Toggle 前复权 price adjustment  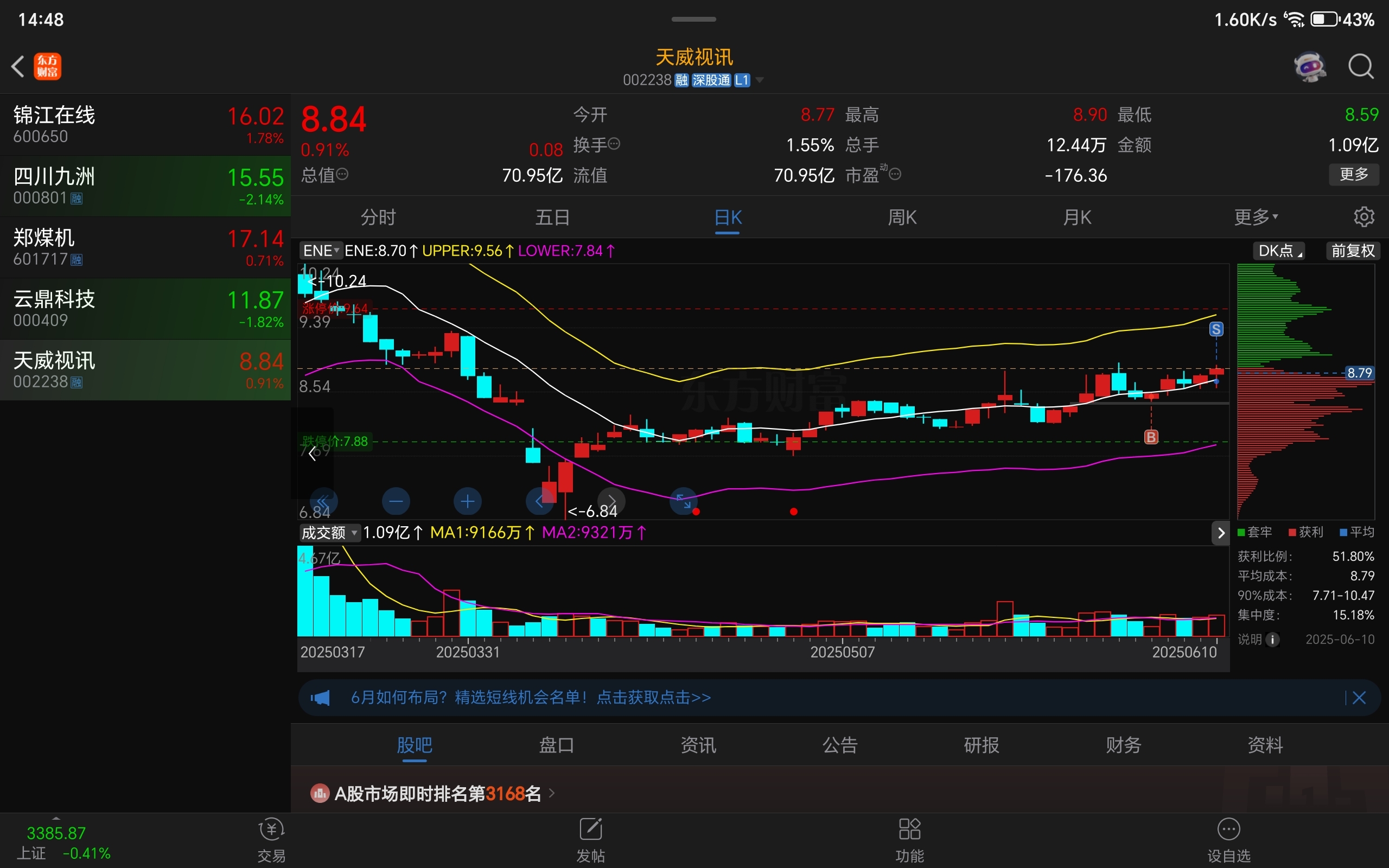[x=1353, y=251]
